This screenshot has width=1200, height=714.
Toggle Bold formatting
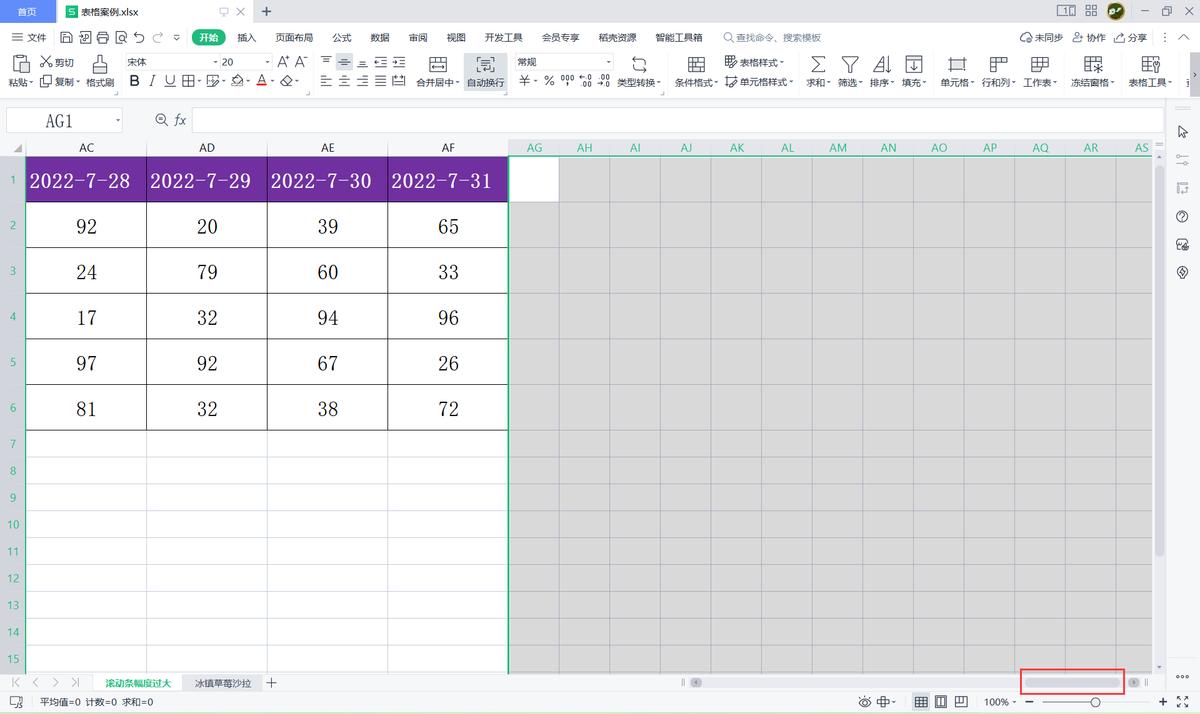(134, 81)
